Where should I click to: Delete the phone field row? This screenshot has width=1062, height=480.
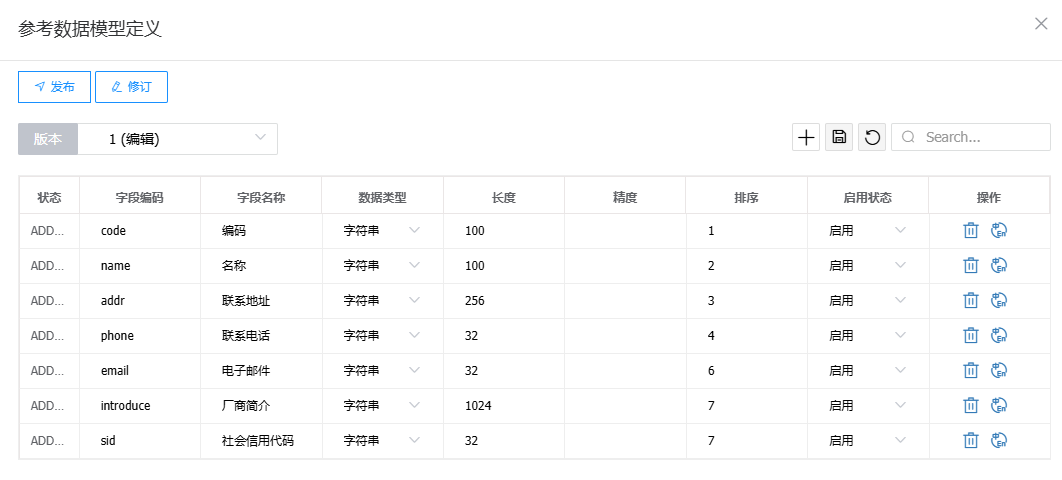[970, 336]
